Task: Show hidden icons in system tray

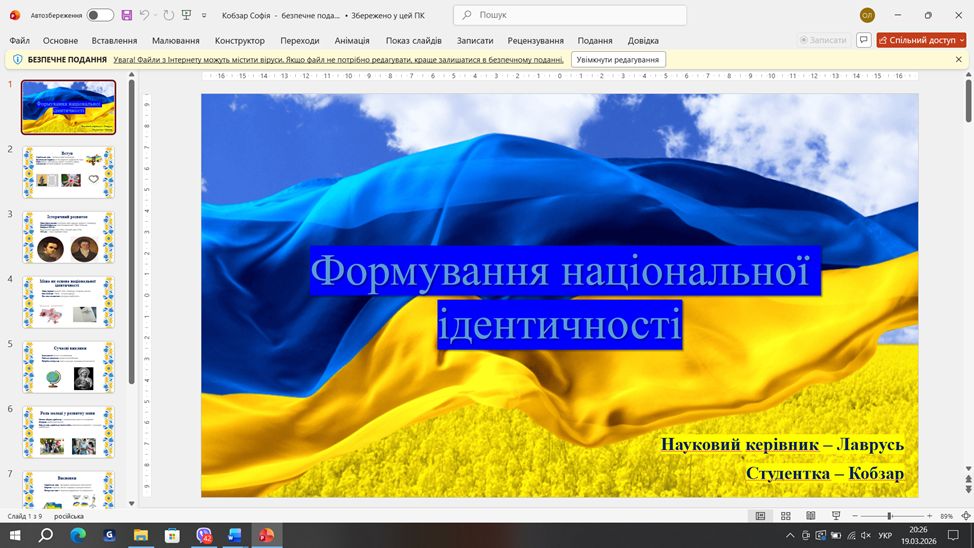Action: point(789,536)
